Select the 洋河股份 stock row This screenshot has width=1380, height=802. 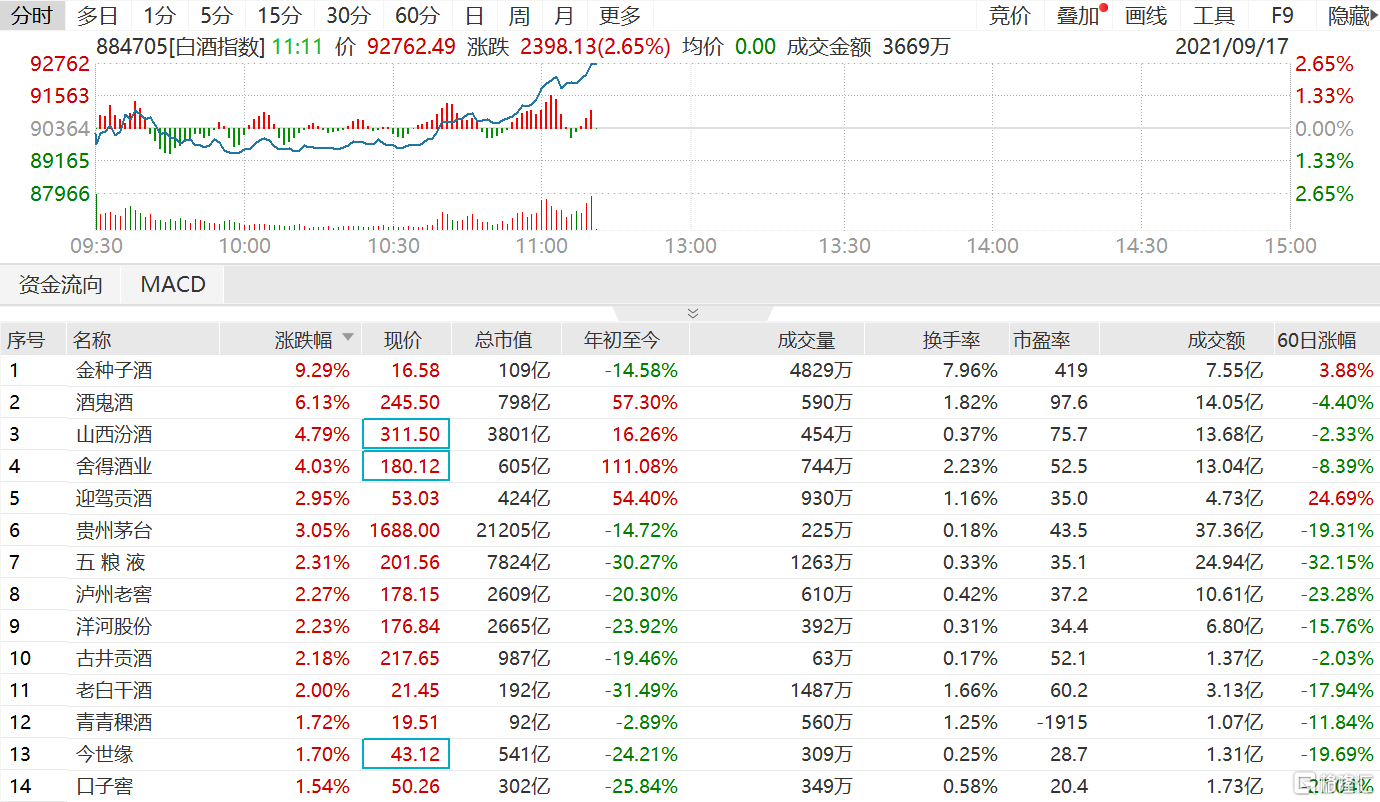tap(690, 626)
